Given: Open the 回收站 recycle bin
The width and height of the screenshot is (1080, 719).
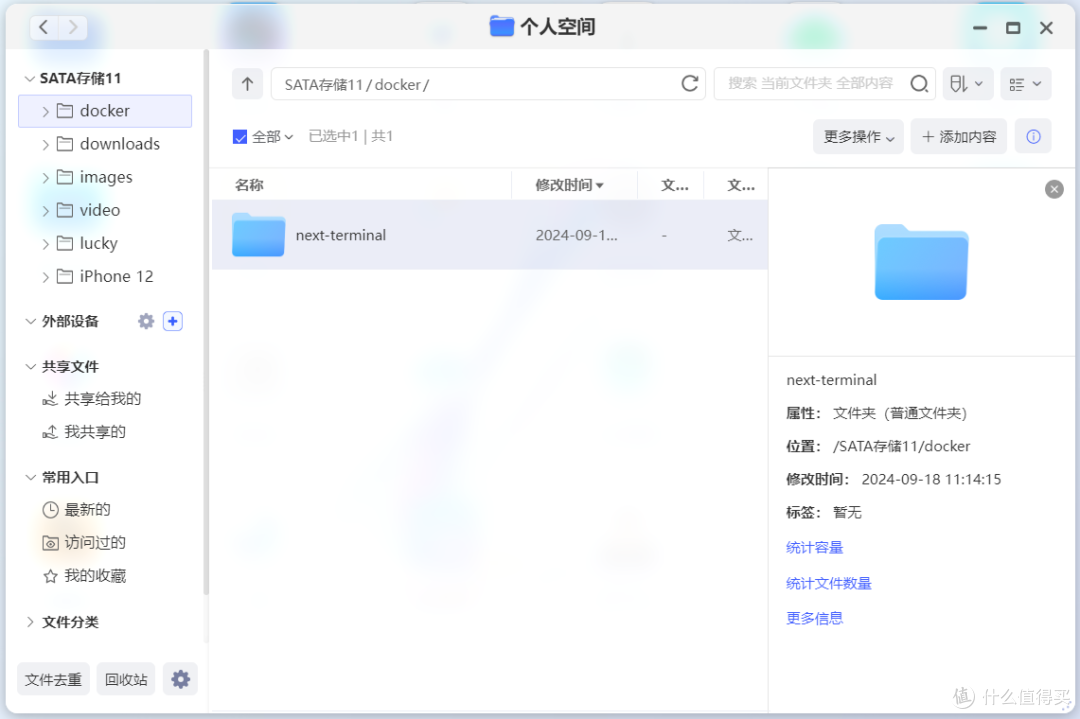Looking at the screenshot, I should click(x=126, y=680).
